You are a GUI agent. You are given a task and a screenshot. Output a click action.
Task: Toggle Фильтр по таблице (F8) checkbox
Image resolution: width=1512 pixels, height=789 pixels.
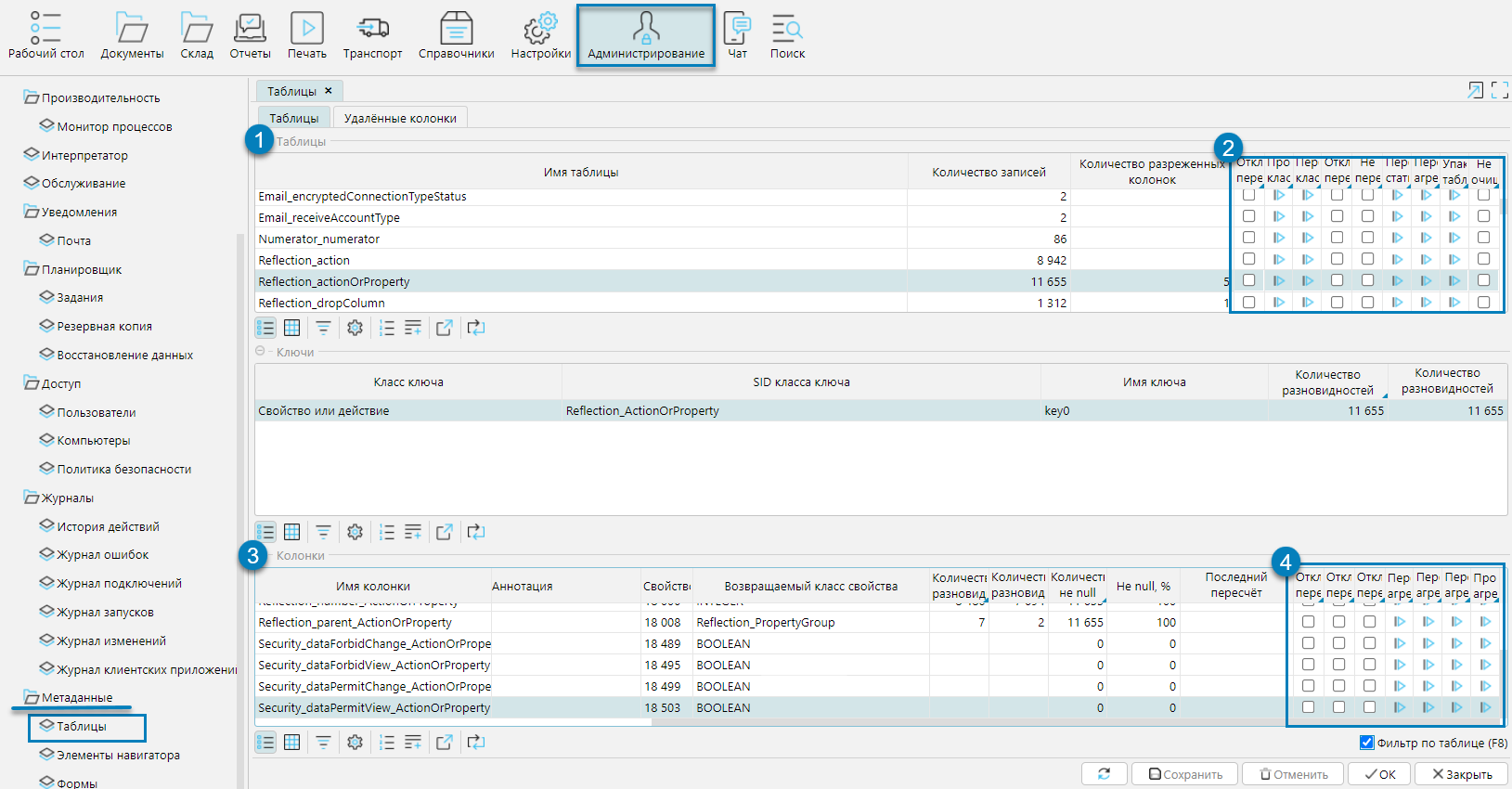pos(1366,743)
